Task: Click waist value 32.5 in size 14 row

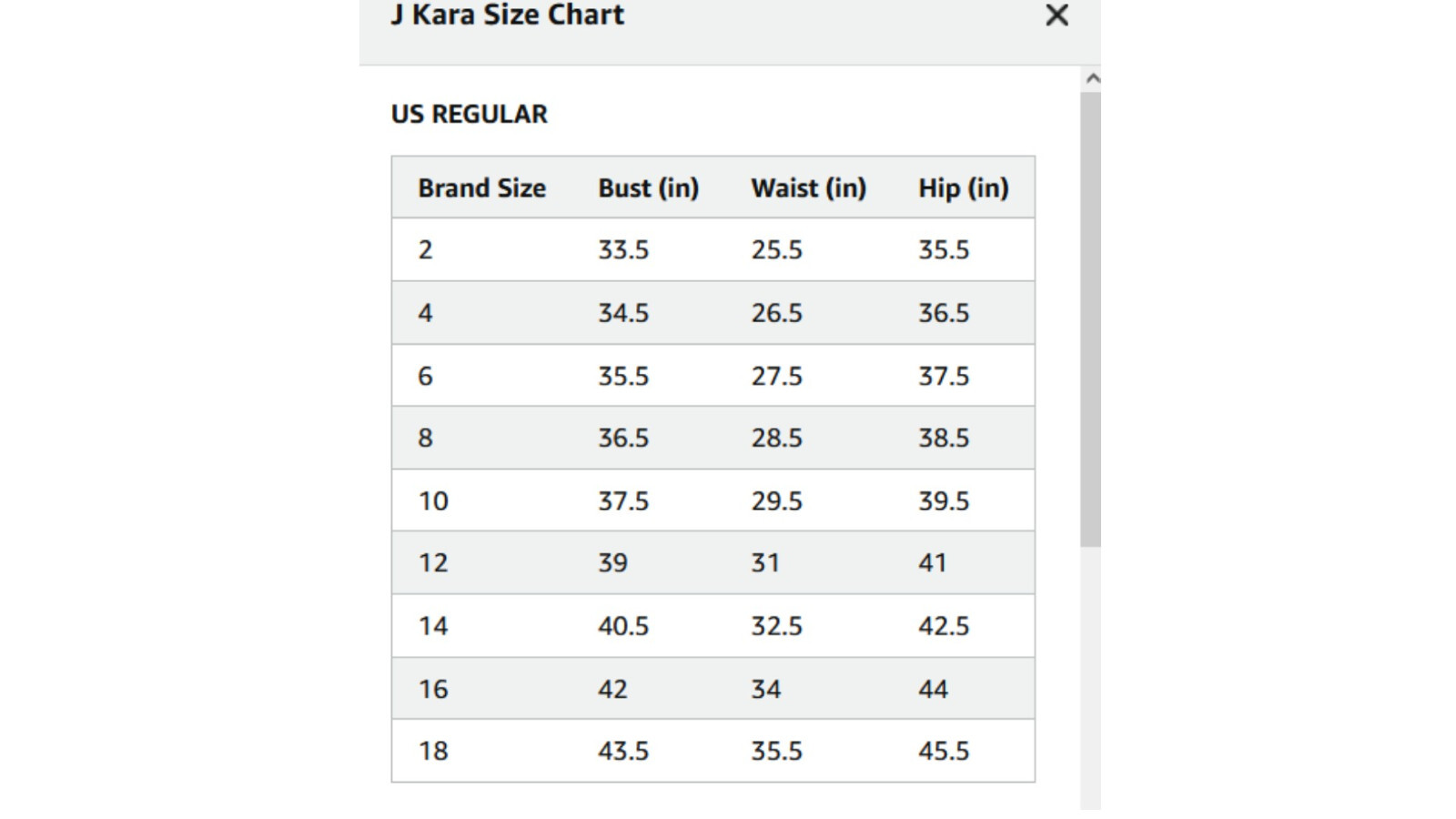Action: click(776, 626)
